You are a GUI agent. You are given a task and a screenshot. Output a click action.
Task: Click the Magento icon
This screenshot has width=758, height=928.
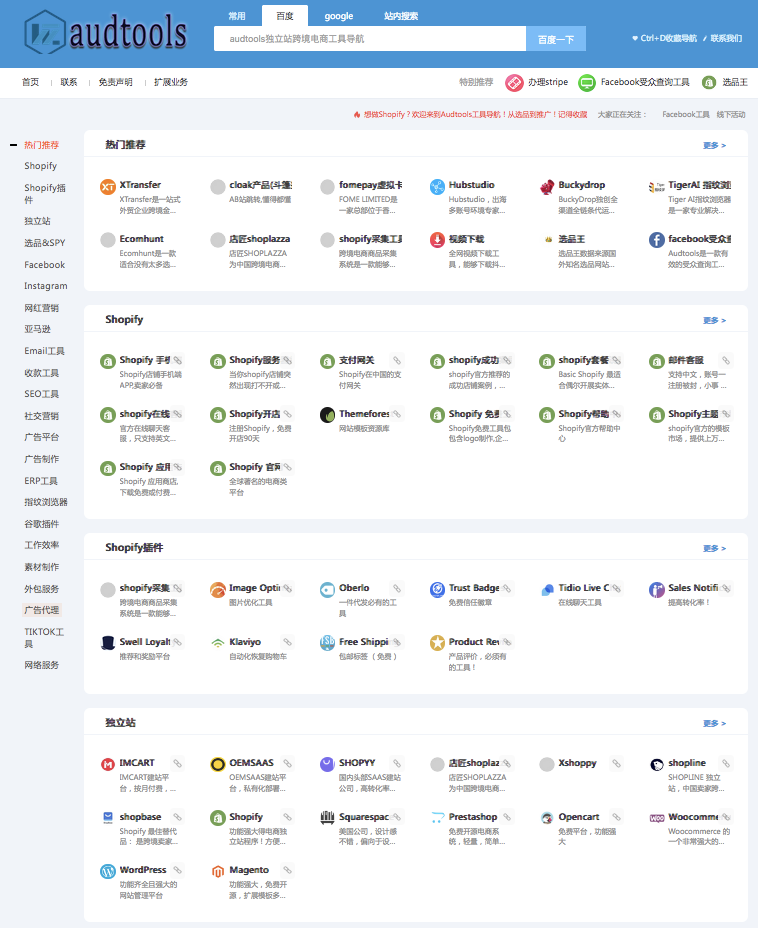click(218, 871)
